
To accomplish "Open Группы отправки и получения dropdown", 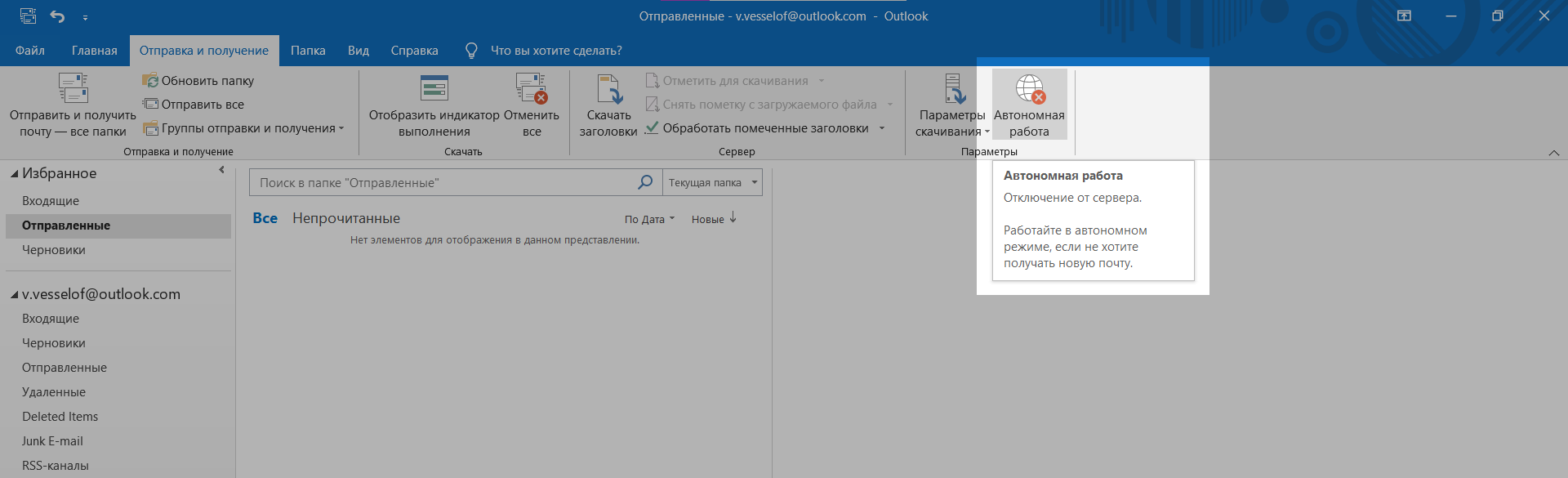I will point(243,128).
